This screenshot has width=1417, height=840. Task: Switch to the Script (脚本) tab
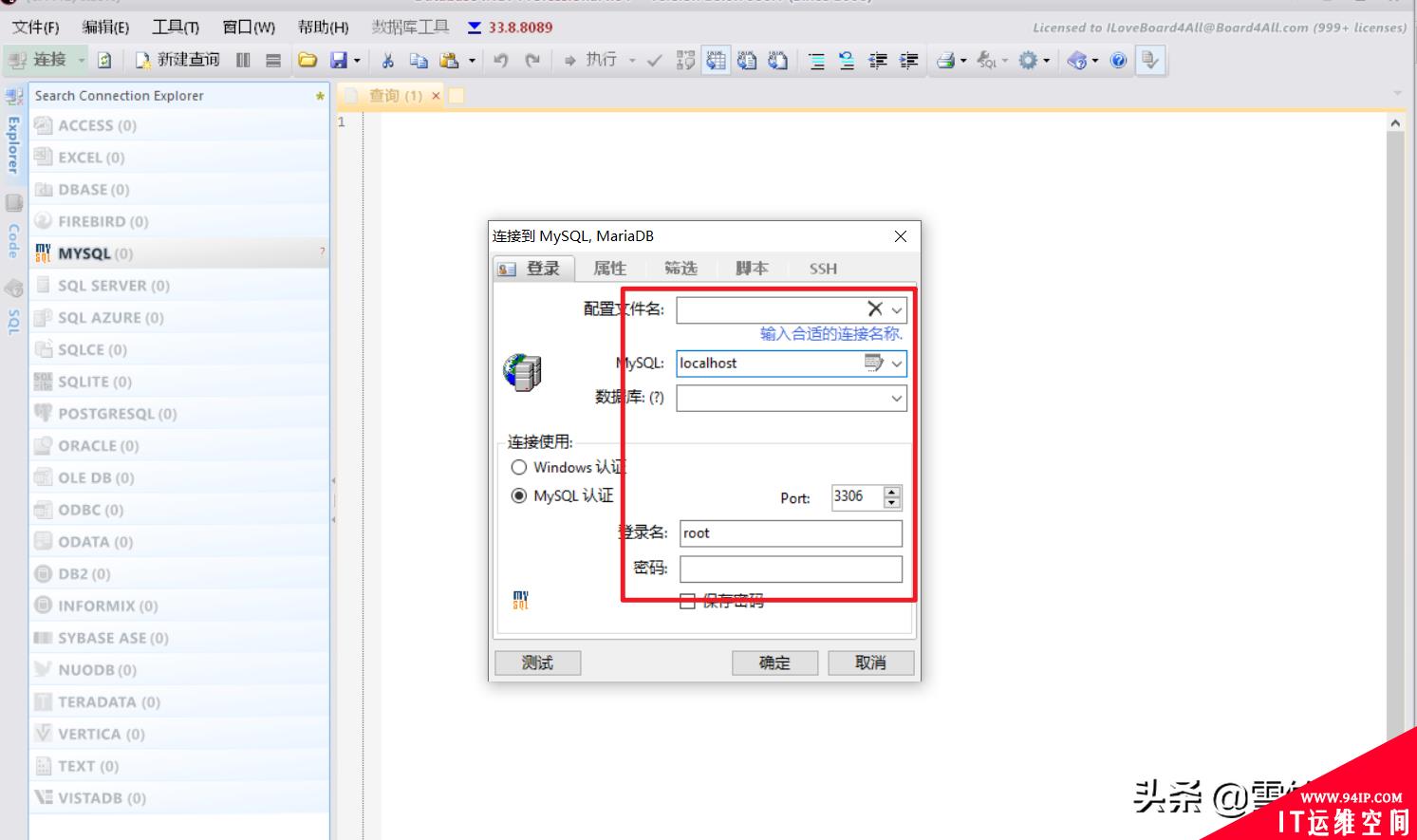(x=752, y=269)
